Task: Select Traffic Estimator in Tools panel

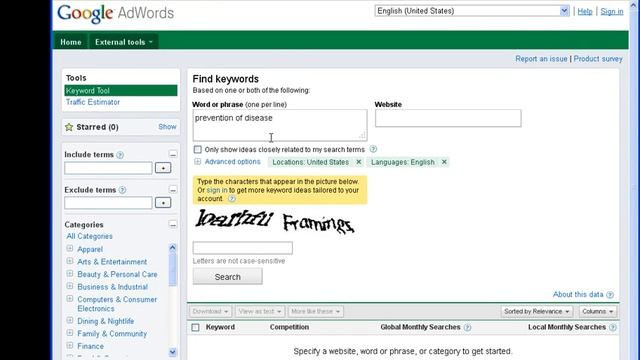Action: [93, 102]
